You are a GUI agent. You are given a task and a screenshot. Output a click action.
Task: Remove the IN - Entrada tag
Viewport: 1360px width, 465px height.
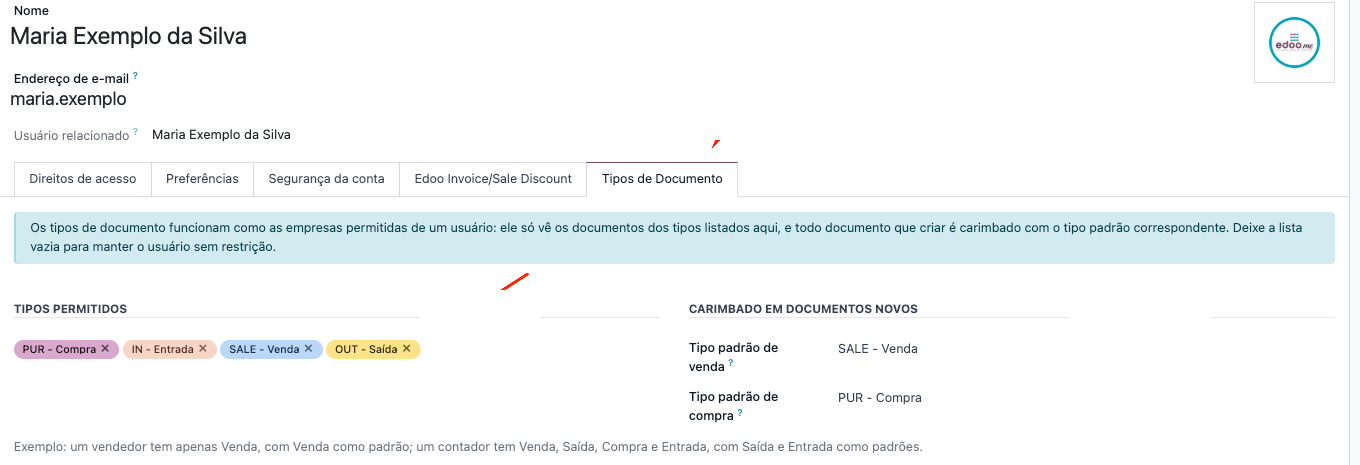pos(203,349)
